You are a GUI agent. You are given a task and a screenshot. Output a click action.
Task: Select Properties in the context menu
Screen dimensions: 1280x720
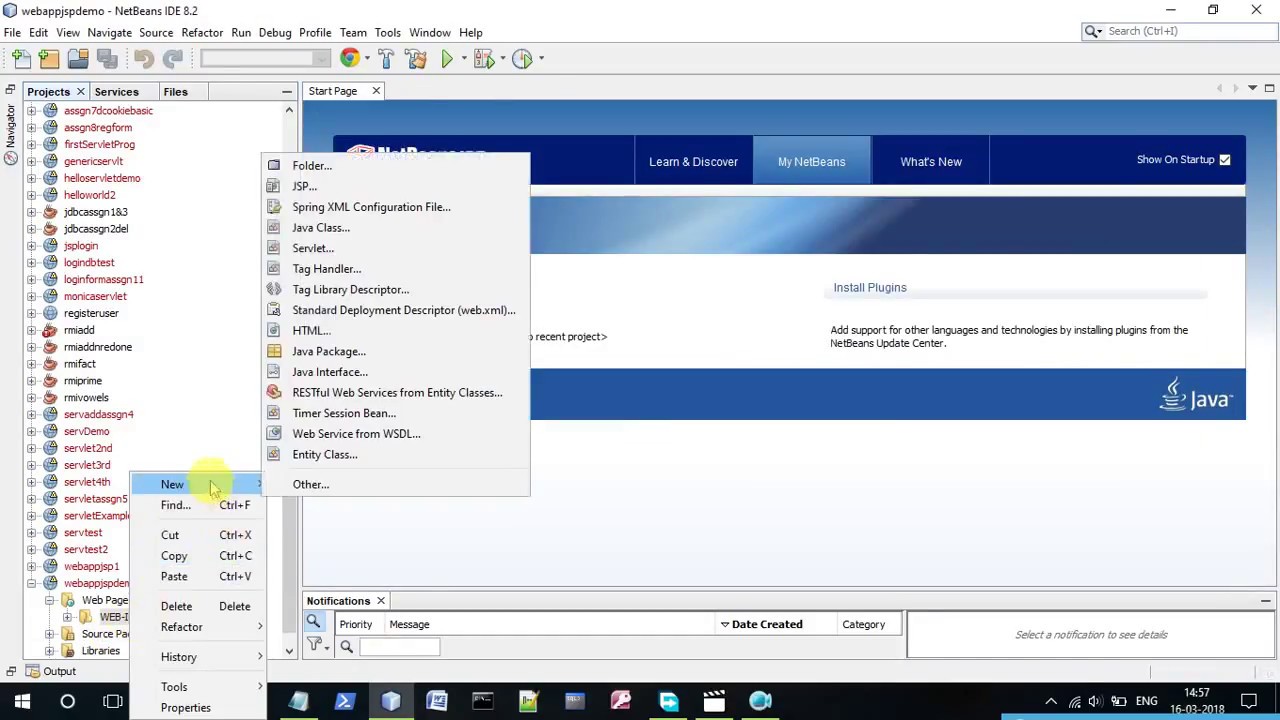185,708
